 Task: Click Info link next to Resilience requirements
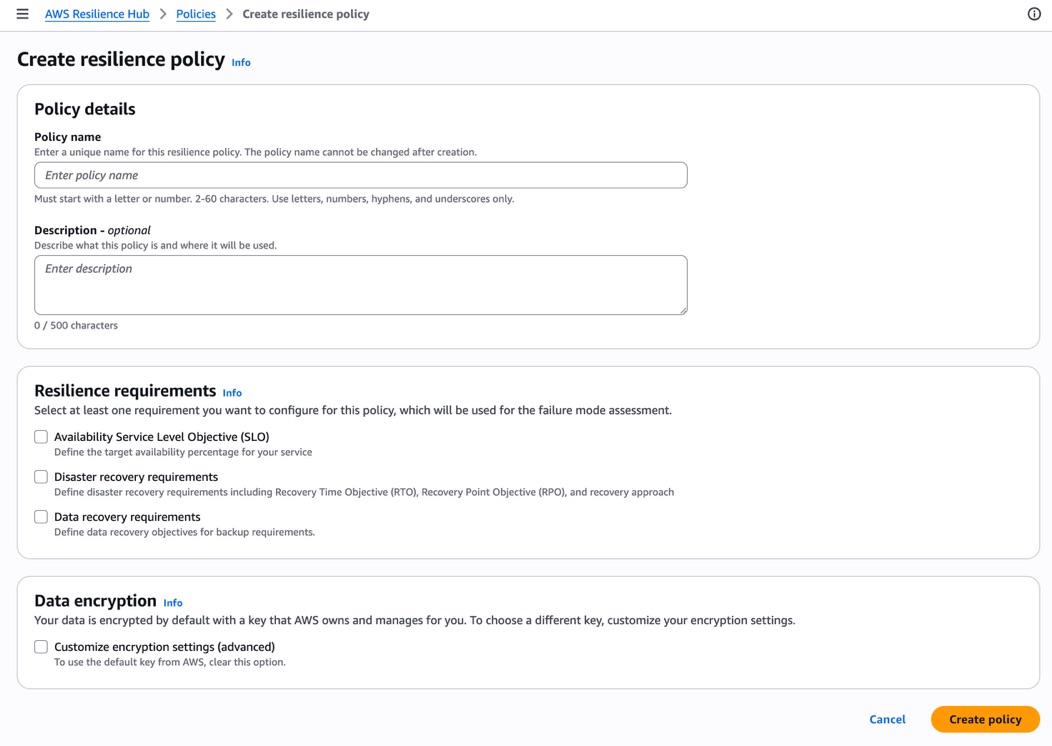[232, 393]
